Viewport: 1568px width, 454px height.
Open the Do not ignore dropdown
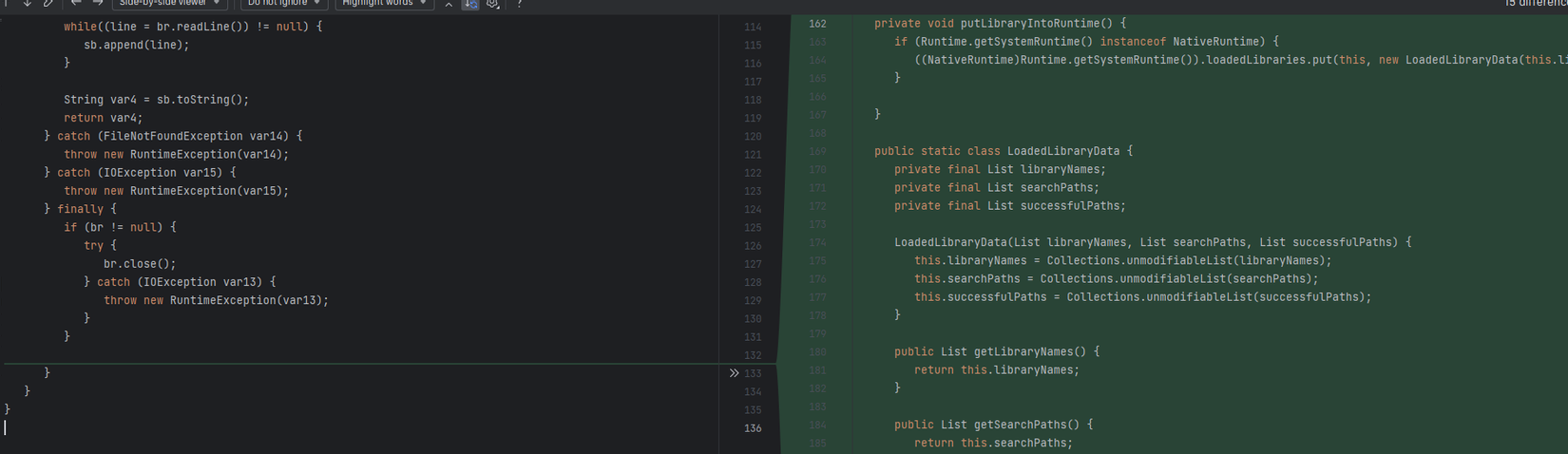click(x=283, y=4)
